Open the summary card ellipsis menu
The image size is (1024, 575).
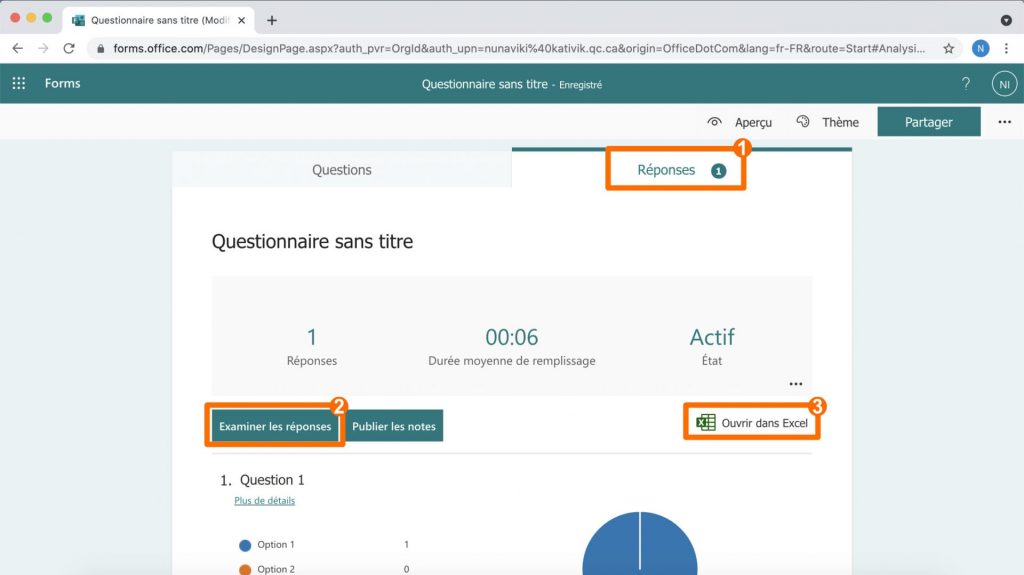795,384
